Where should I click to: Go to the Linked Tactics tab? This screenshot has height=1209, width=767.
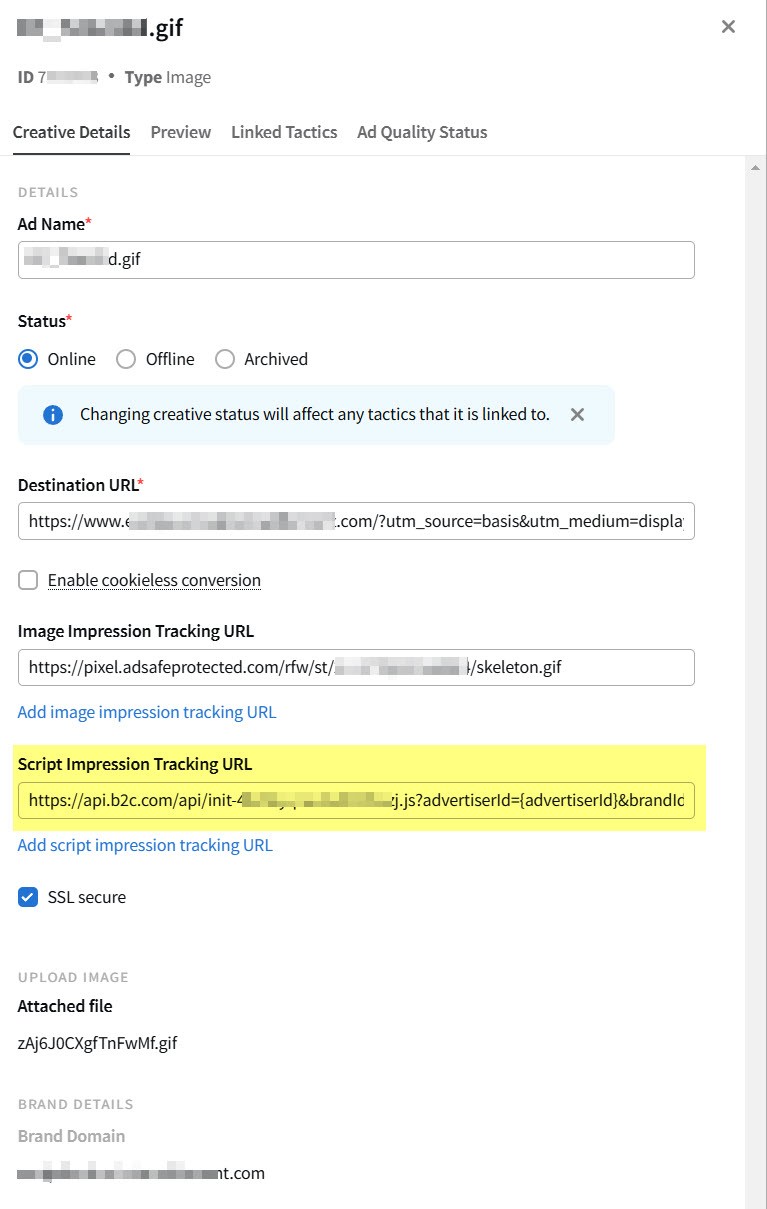[x=284, y=132]
